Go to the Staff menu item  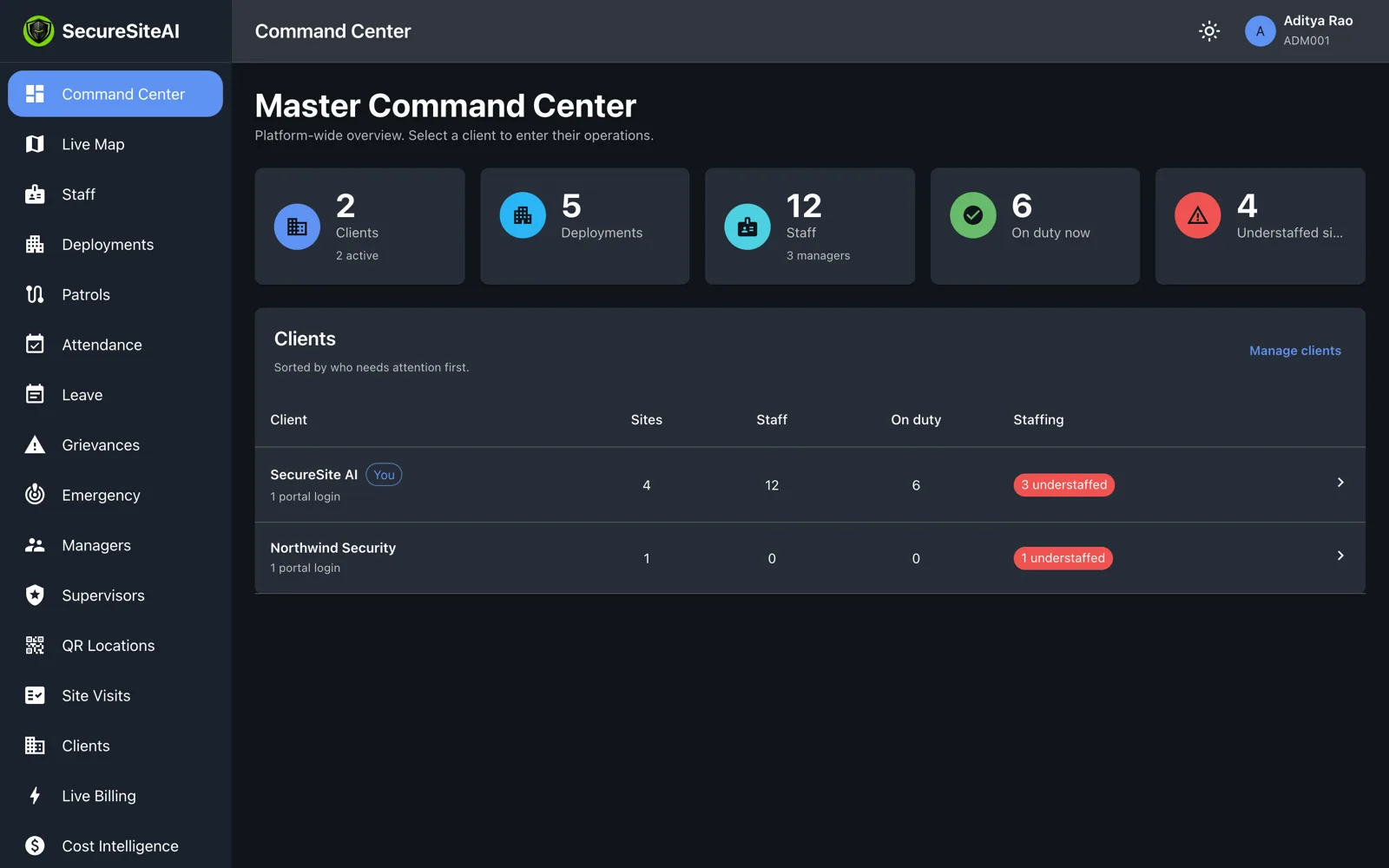coord(115,194)
